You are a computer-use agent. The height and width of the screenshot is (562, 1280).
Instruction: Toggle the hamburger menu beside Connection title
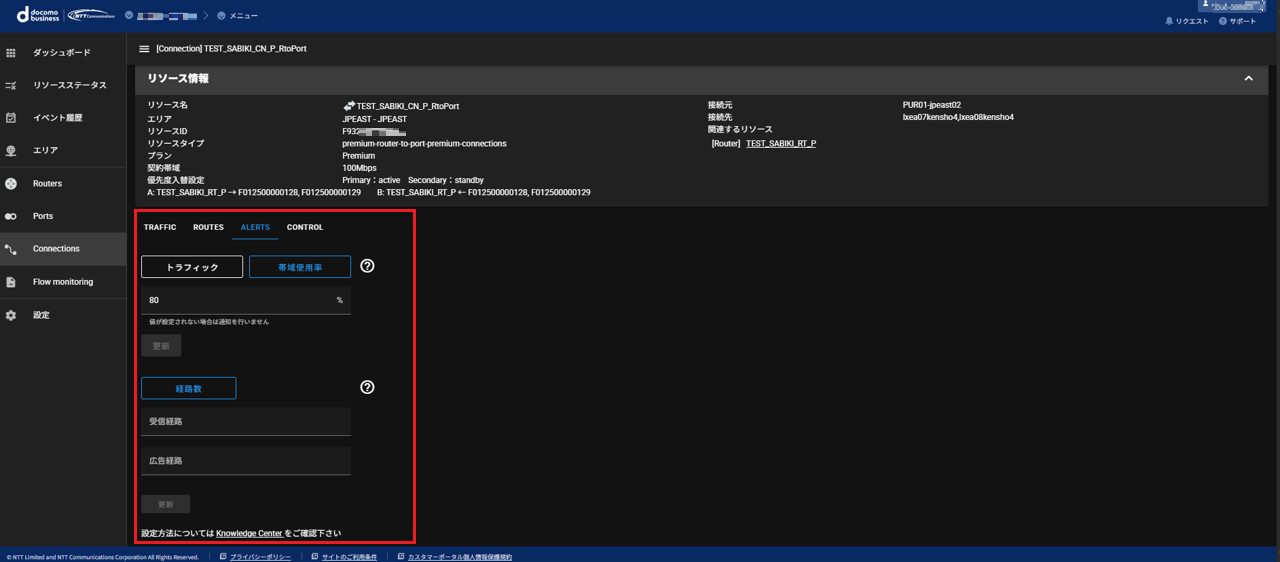144,48
